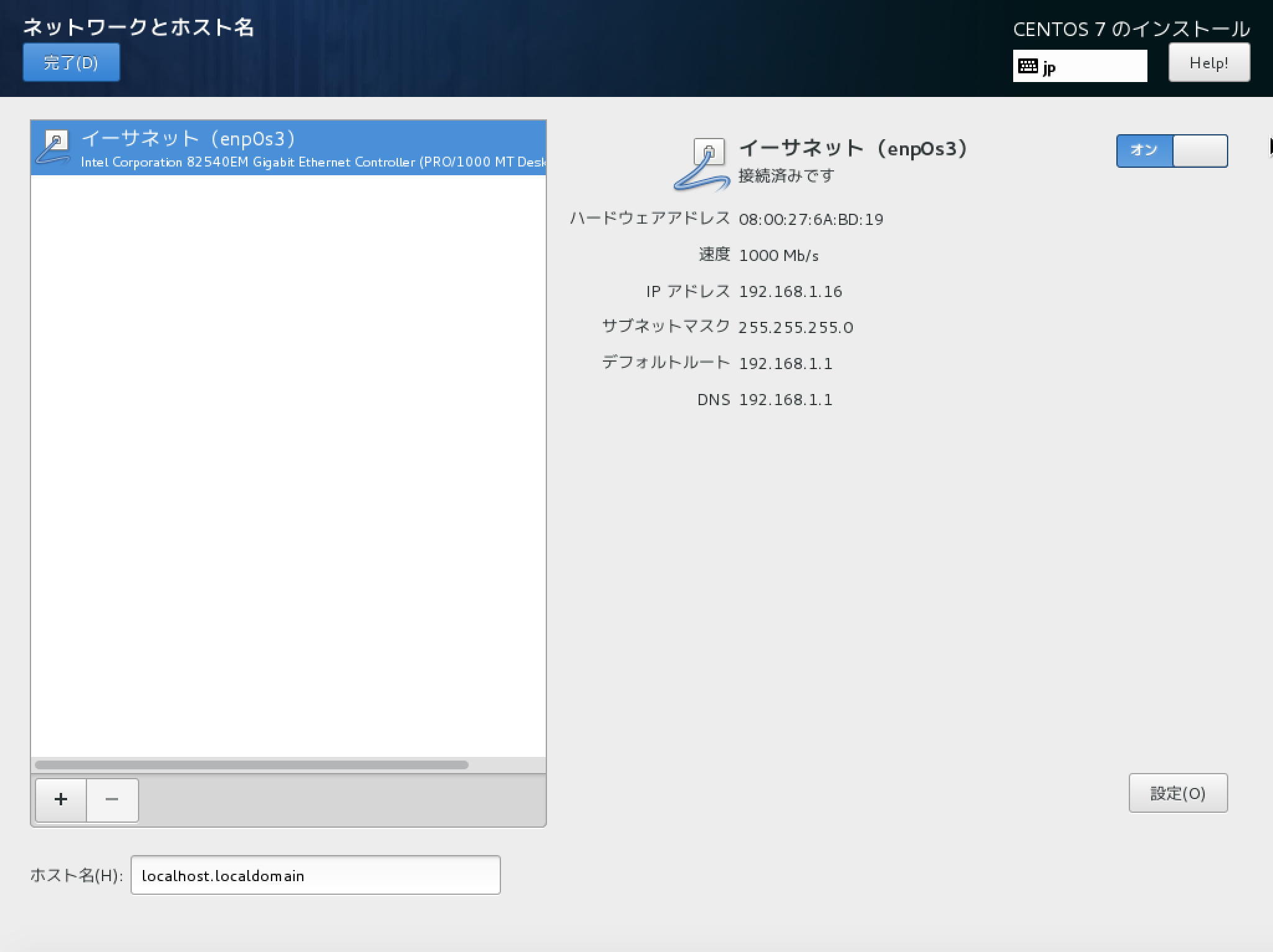The image size is (1273, 952).
Task: Click the ホスト名 field showing localhost.localdomain
Action: coord(316,876)
